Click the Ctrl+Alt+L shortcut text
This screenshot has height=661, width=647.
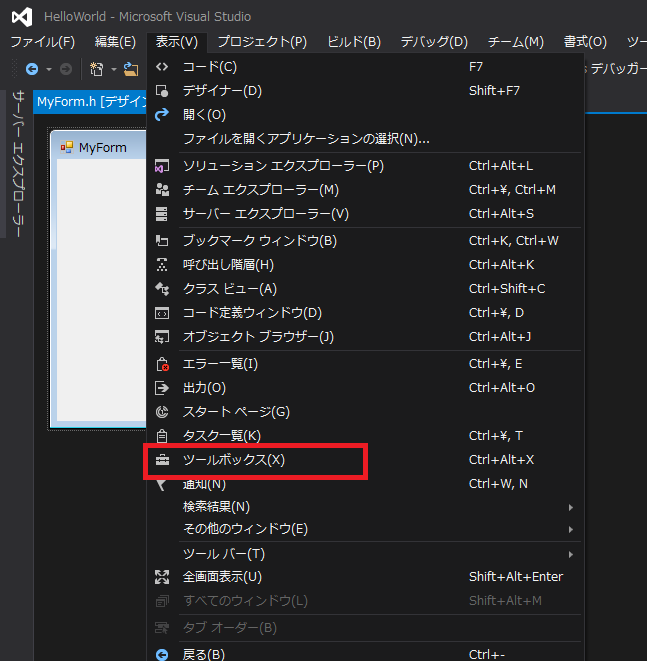(501, 166)
